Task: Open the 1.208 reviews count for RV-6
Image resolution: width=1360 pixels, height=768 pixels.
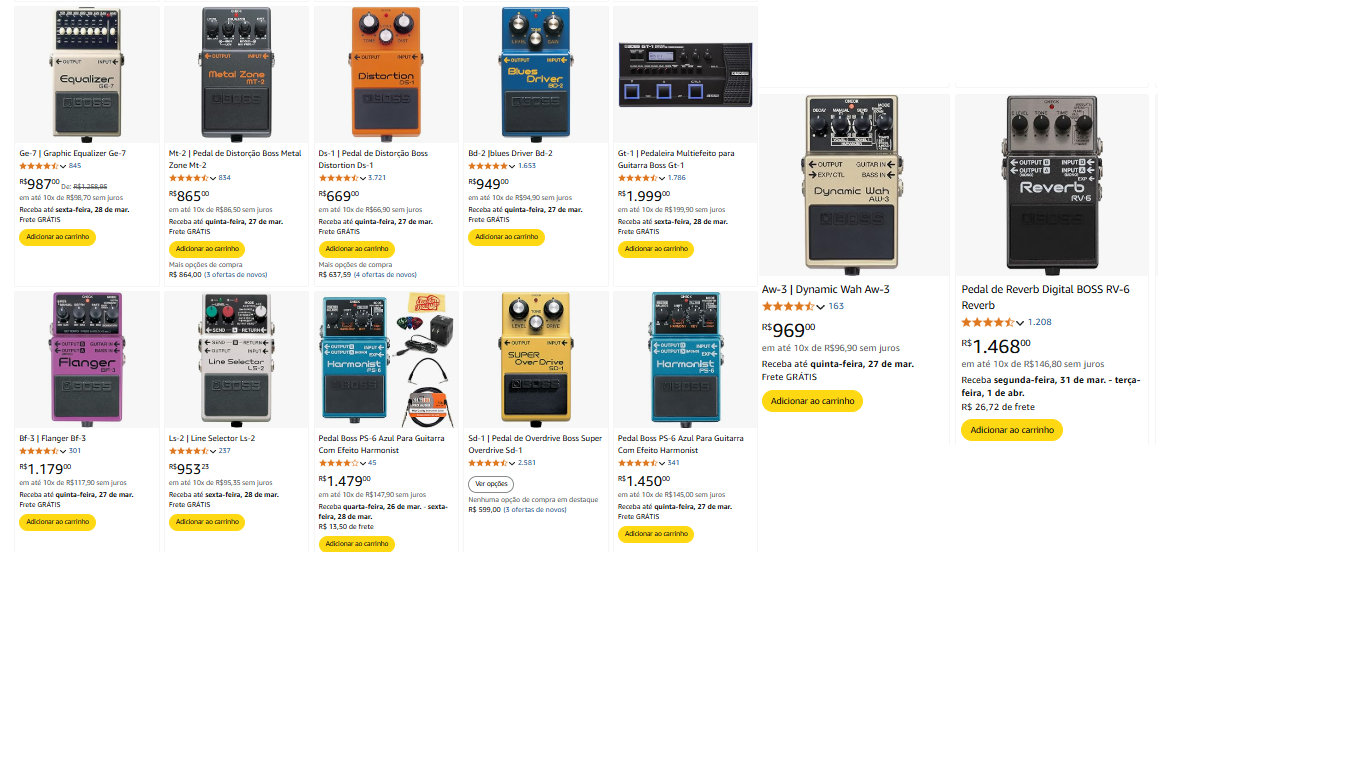Action: click(1040, 322)
